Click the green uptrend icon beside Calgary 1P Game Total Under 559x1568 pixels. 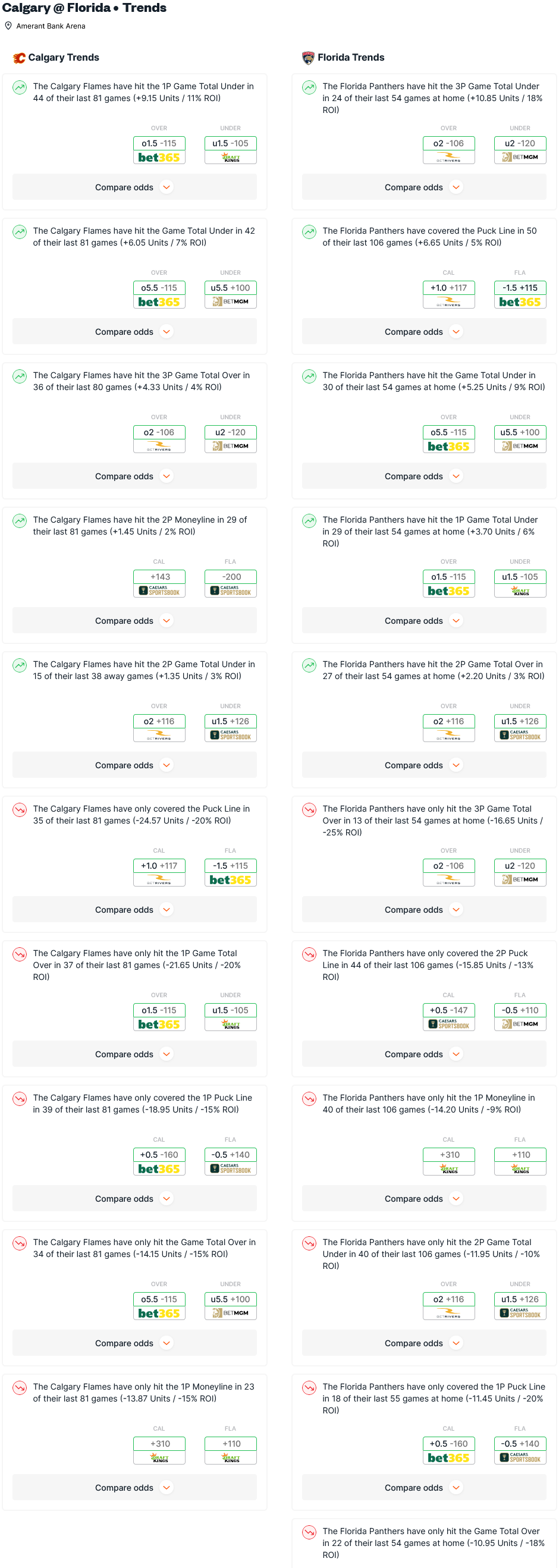point(20,87)
